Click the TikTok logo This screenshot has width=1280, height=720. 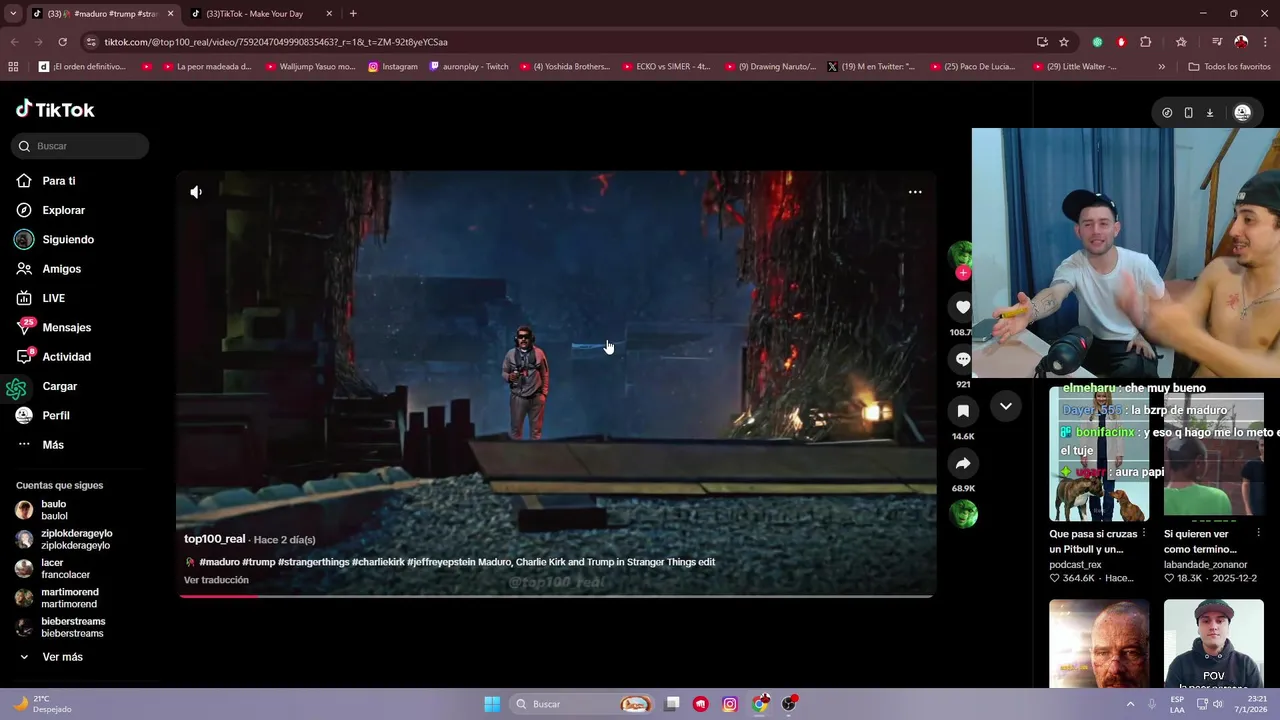(56, 110)
